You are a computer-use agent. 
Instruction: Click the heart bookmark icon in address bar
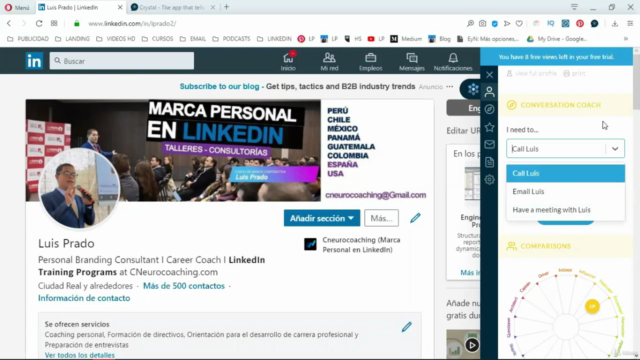pyautogui.click(x=519, y=24)
